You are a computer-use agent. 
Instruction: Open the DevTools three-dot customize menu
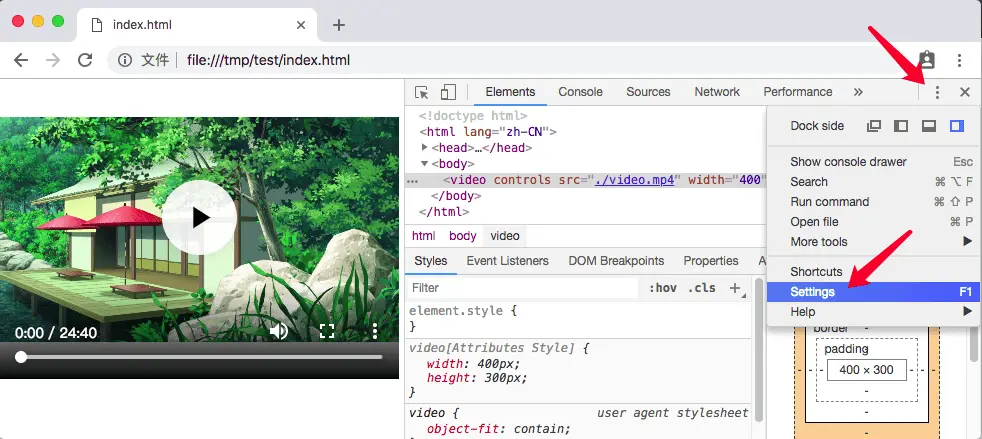click(937, 93)
